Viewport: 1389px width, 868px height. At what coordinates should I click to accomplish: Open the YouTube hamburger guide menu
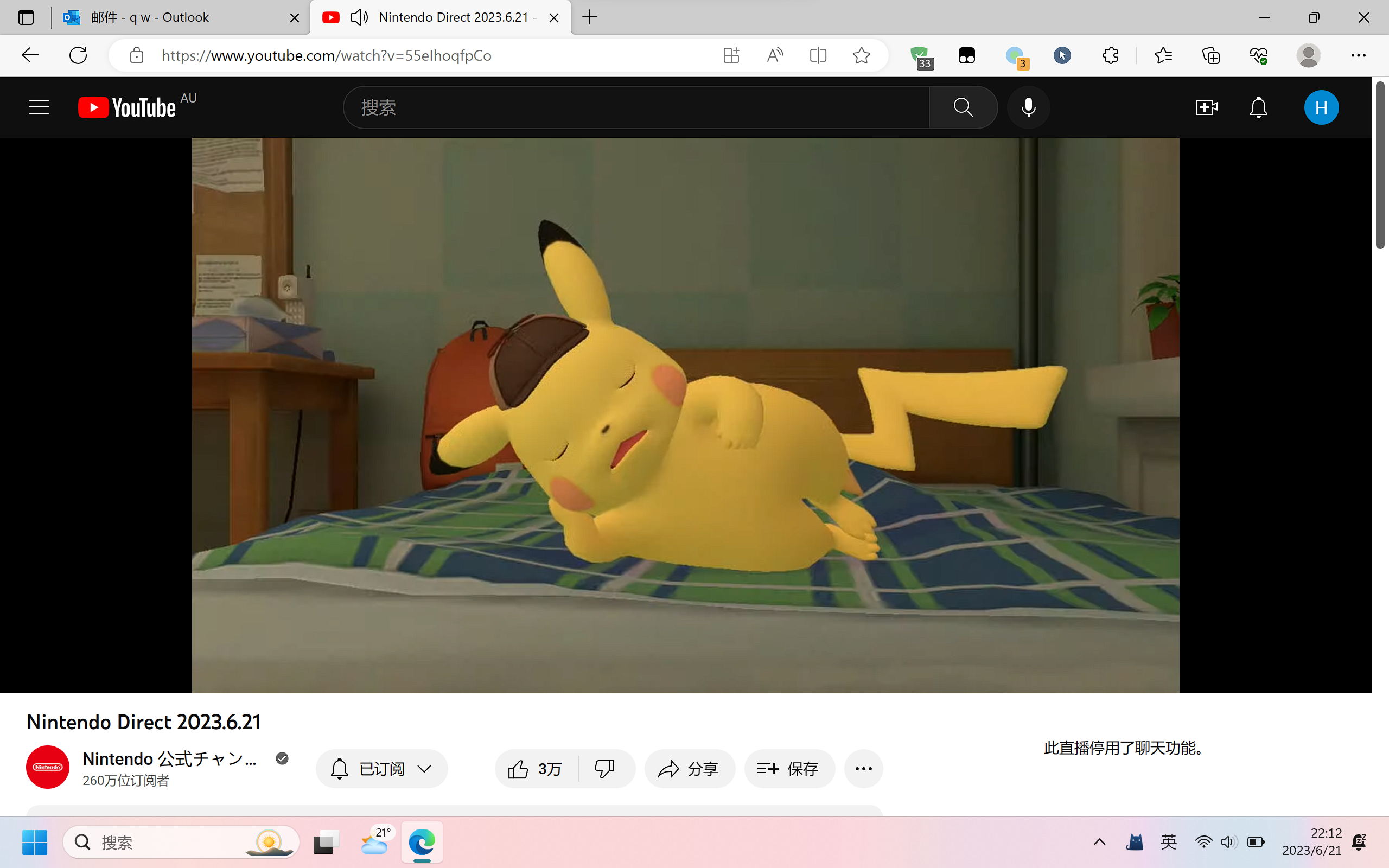39,107
